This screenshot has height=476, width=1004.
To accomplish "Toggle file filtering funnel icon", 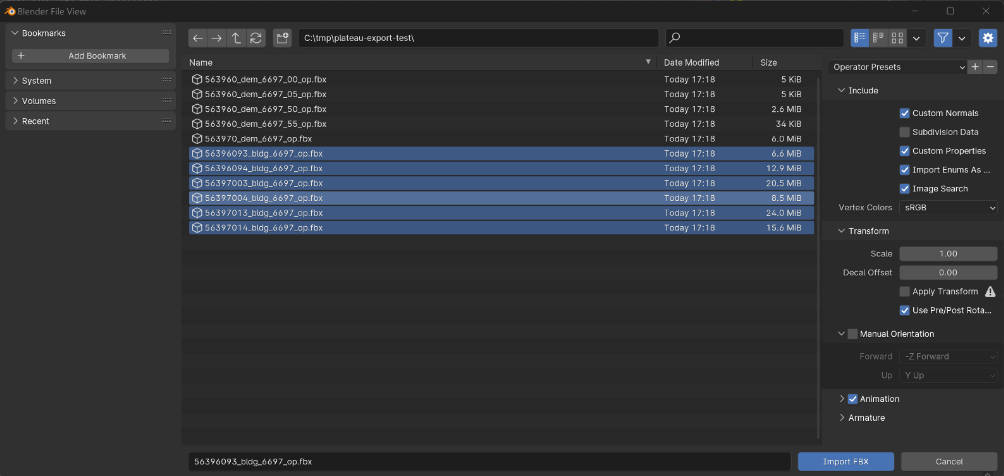I will click(x=943, y=38).
